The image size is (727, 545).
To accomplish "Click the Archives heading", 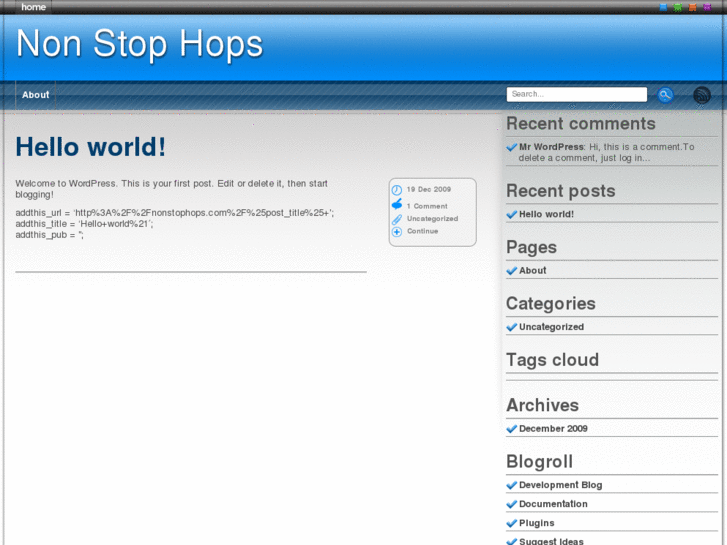I will click(x=542, y=405).
